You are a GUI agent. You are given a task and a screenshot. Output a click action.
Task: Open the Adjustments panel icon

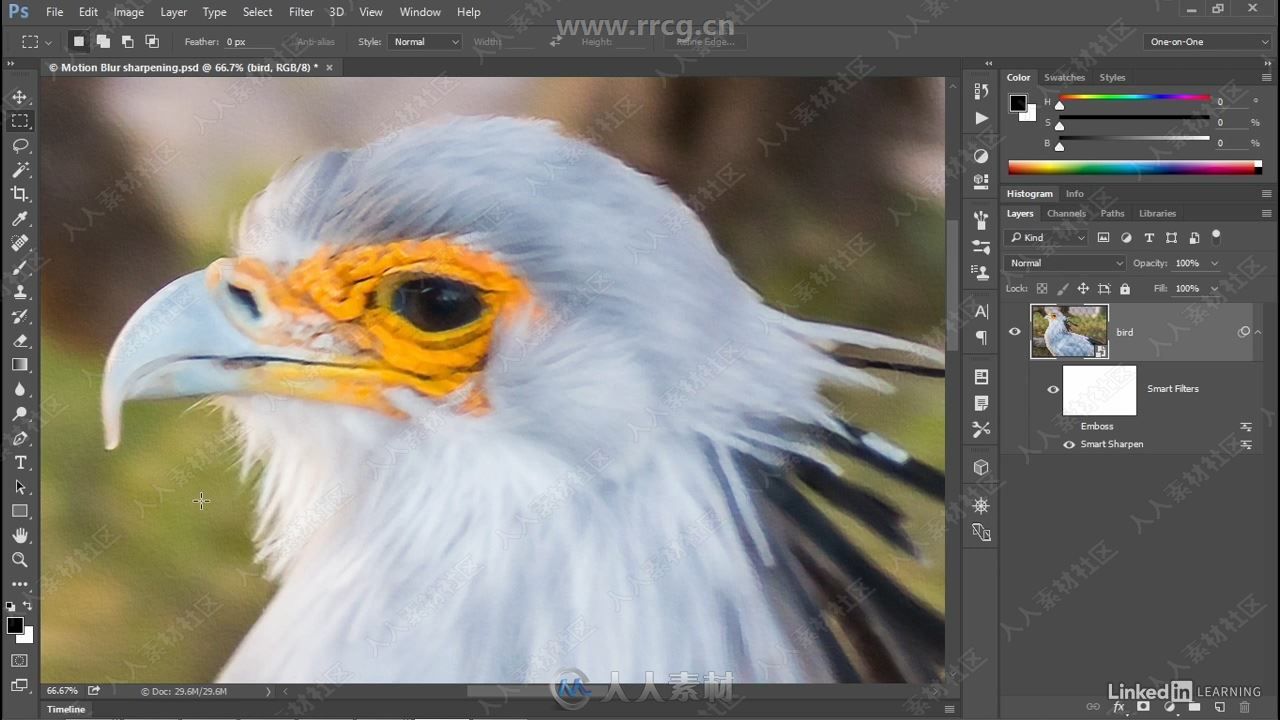pos(981,156)
